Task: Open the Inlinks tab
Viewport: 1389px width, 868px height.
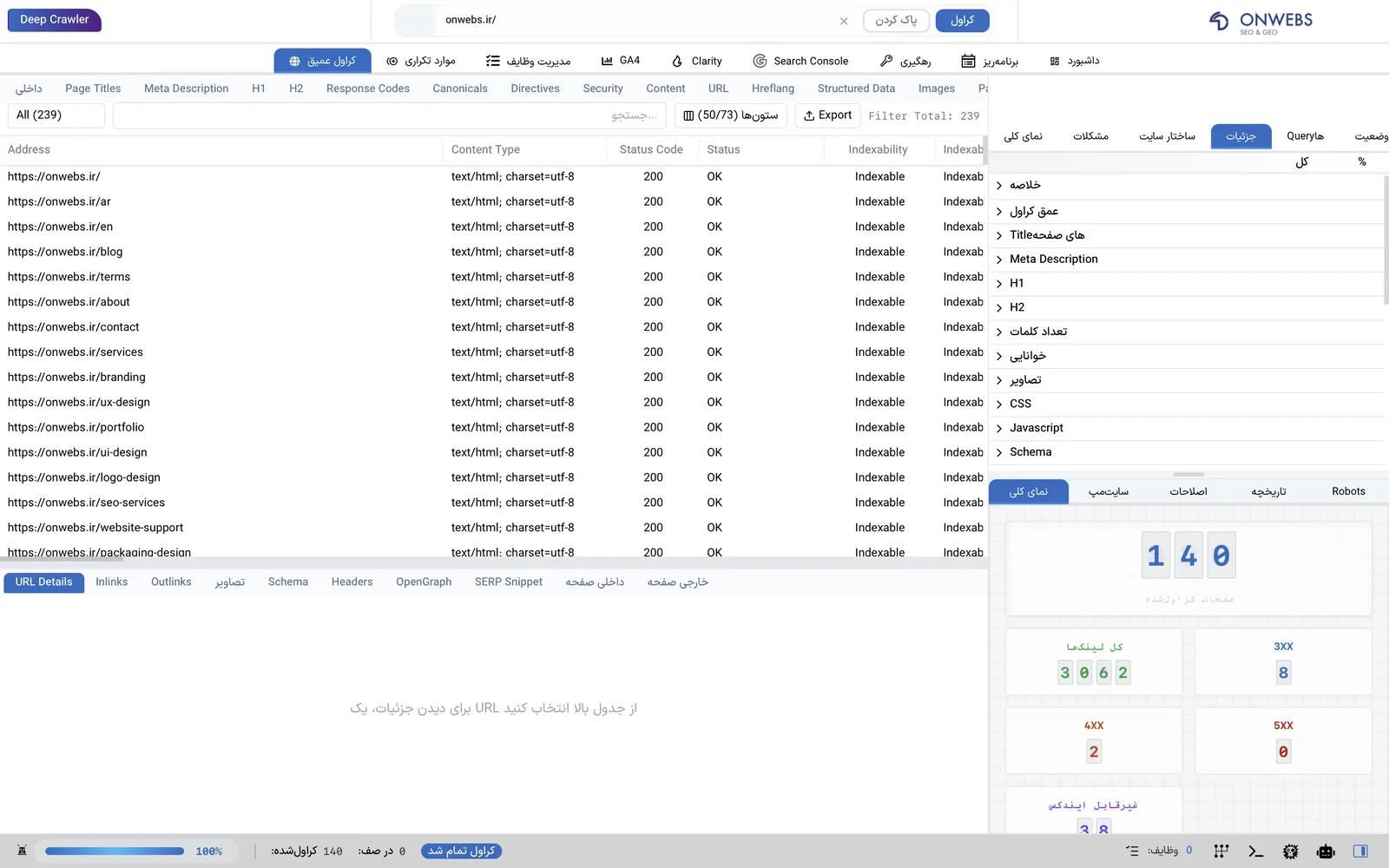Action: [112, 582]
